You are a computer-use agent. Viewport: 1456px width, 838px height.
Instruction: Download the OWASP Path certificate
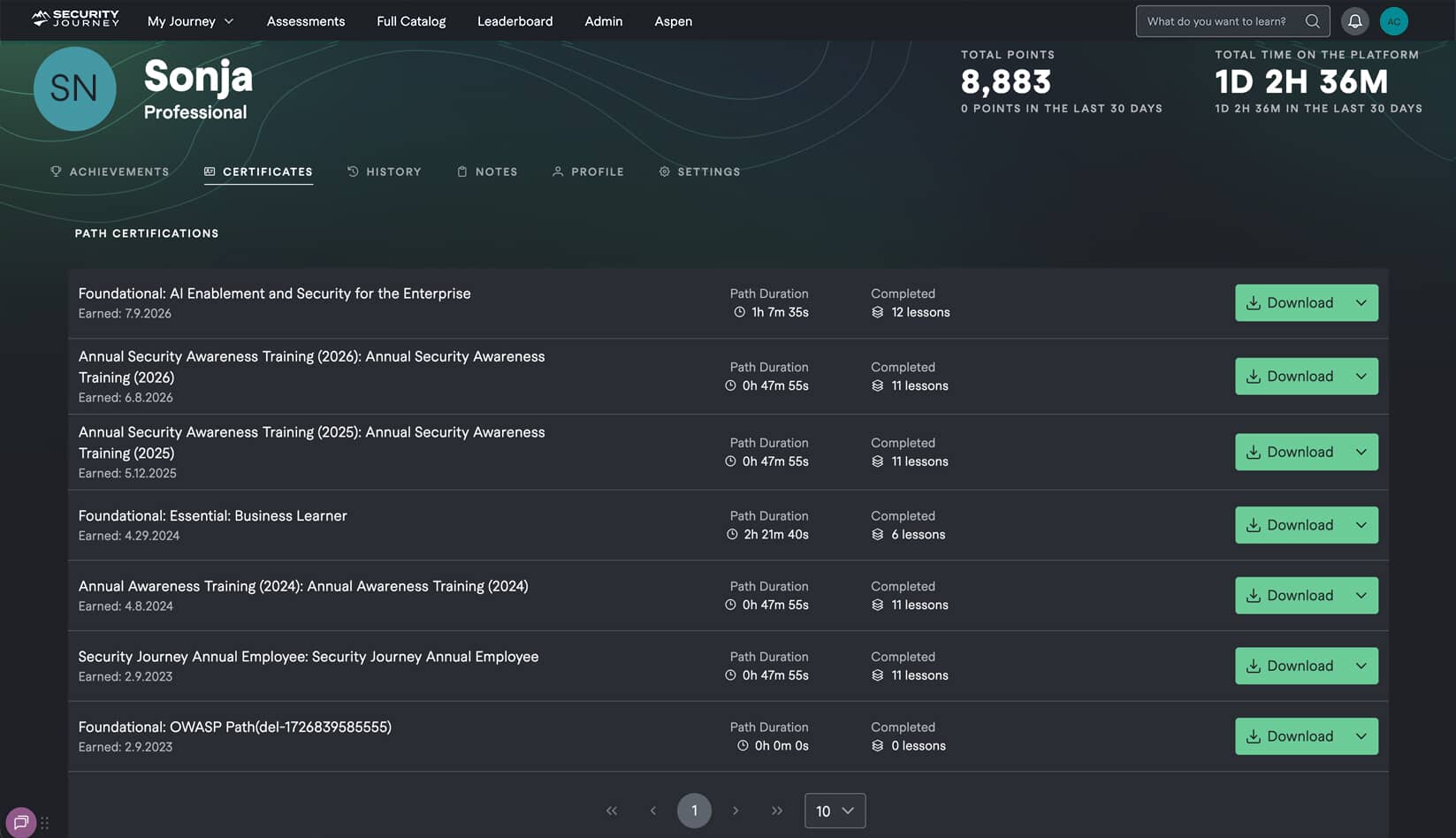(1290, 736)
